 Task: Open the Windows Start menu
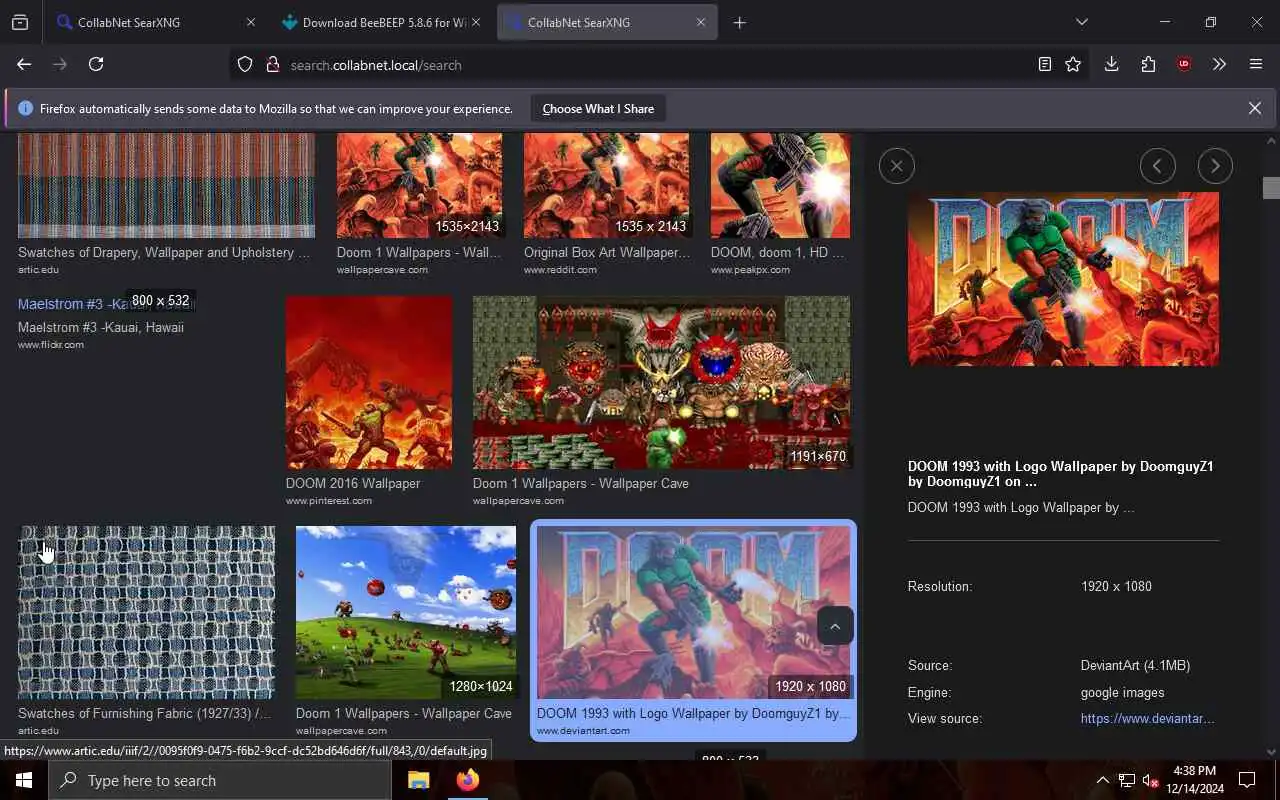(x=24, y=780)
